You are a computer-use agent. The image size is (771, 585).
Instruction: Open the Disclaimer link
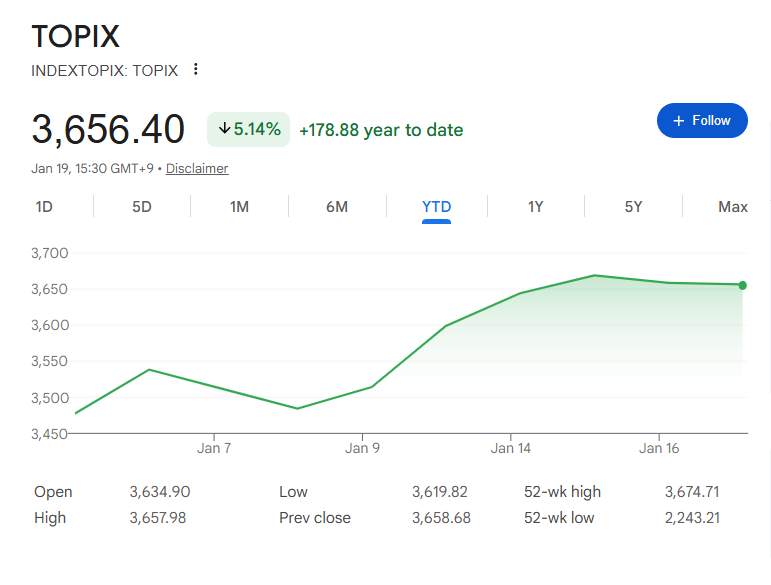[x=197, y=168]
